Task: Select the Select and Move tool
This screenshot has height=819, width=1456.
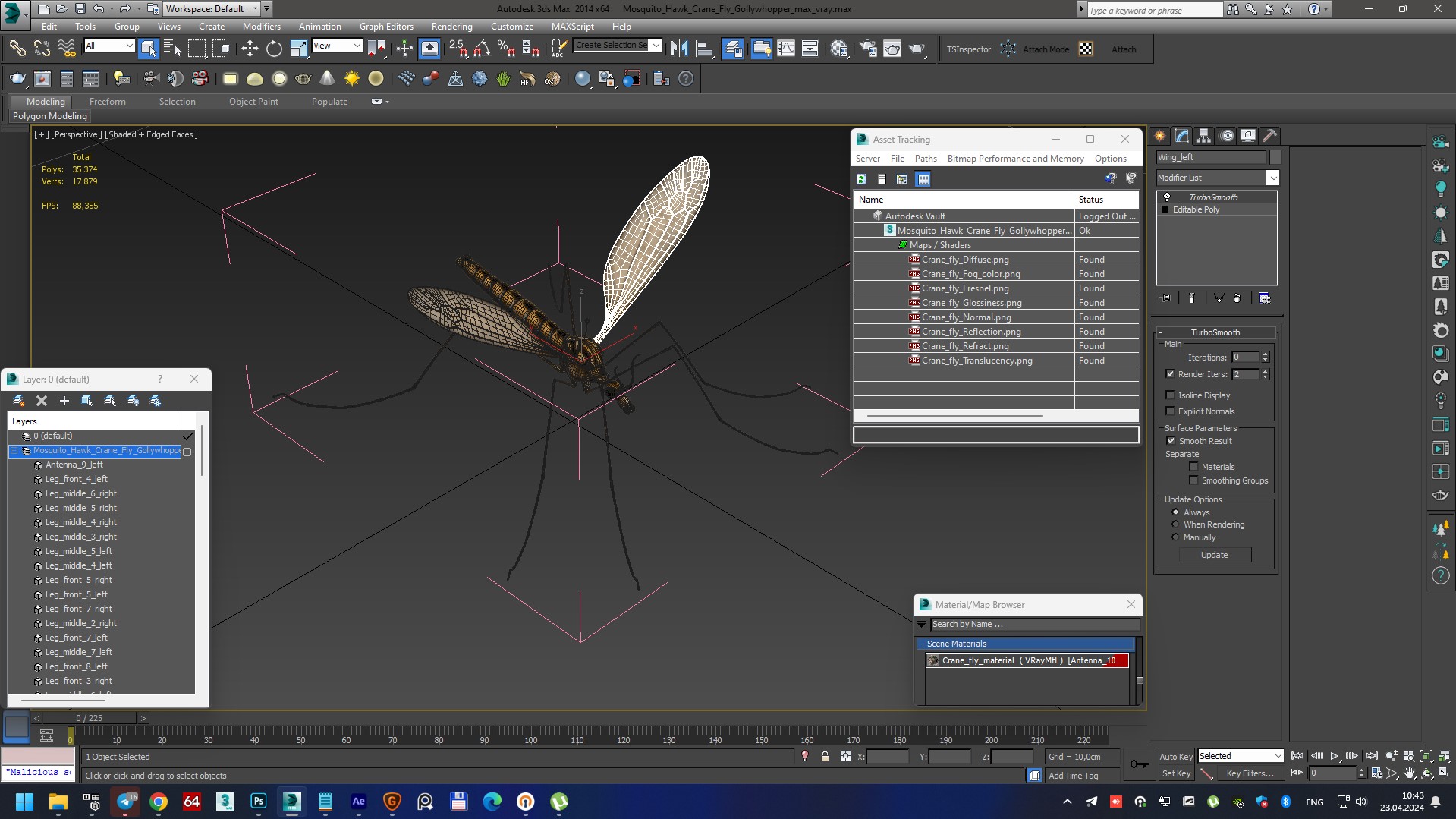Action: [x=250, y=49]
